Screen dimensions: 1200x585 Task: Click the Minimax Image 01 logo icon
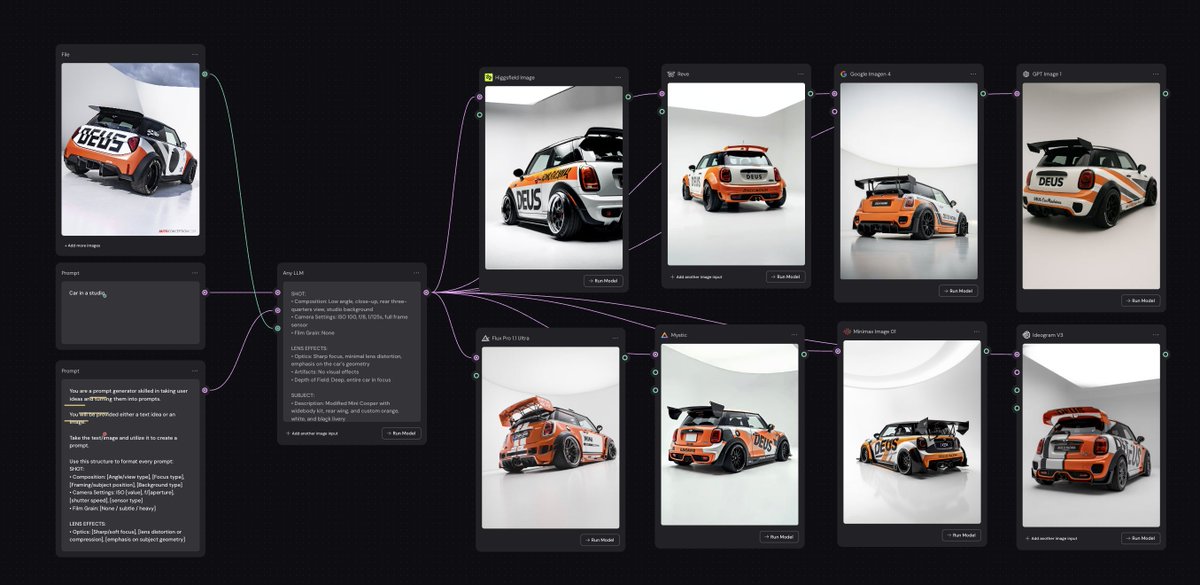(846, 331)
